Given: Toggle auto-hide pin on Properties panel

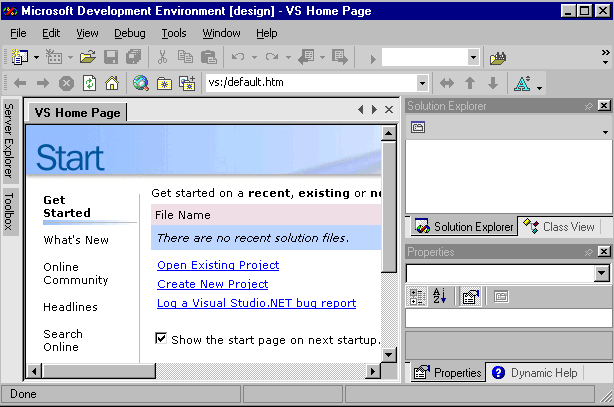Looking at the screenshot, I should tap(588, 252).
